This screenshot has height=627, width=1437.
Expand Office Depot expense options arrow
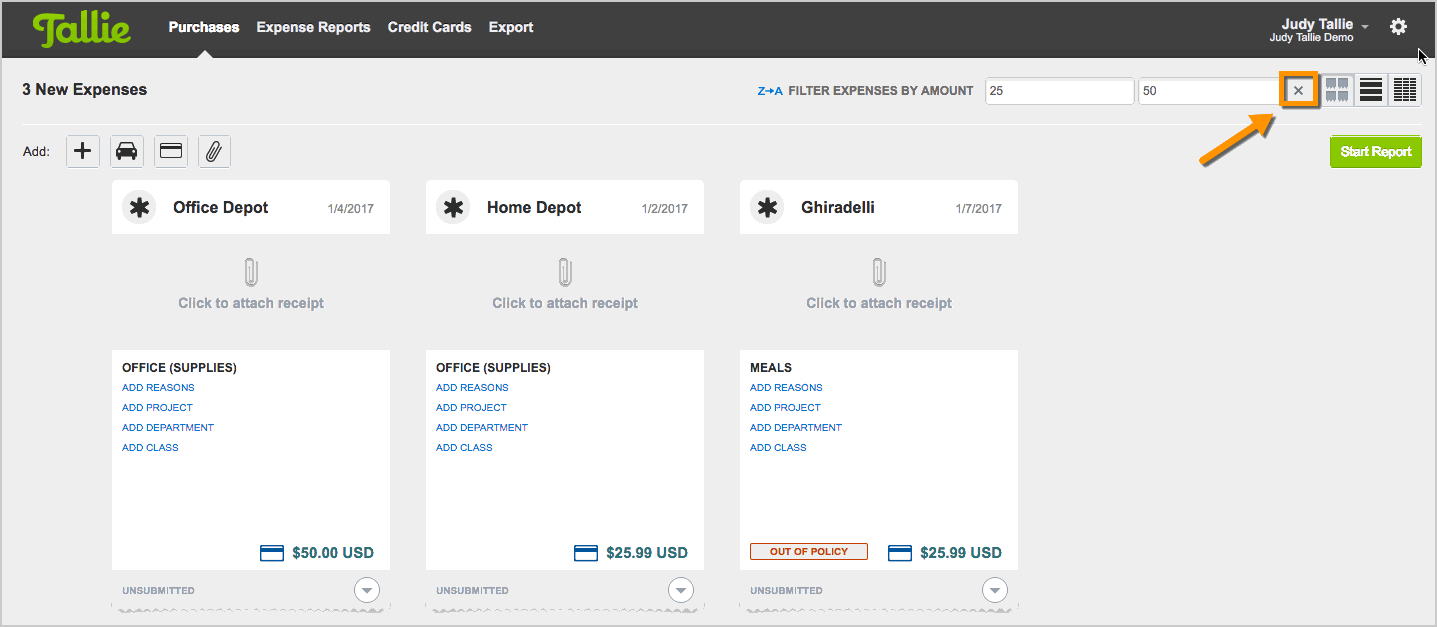point(367,590)
